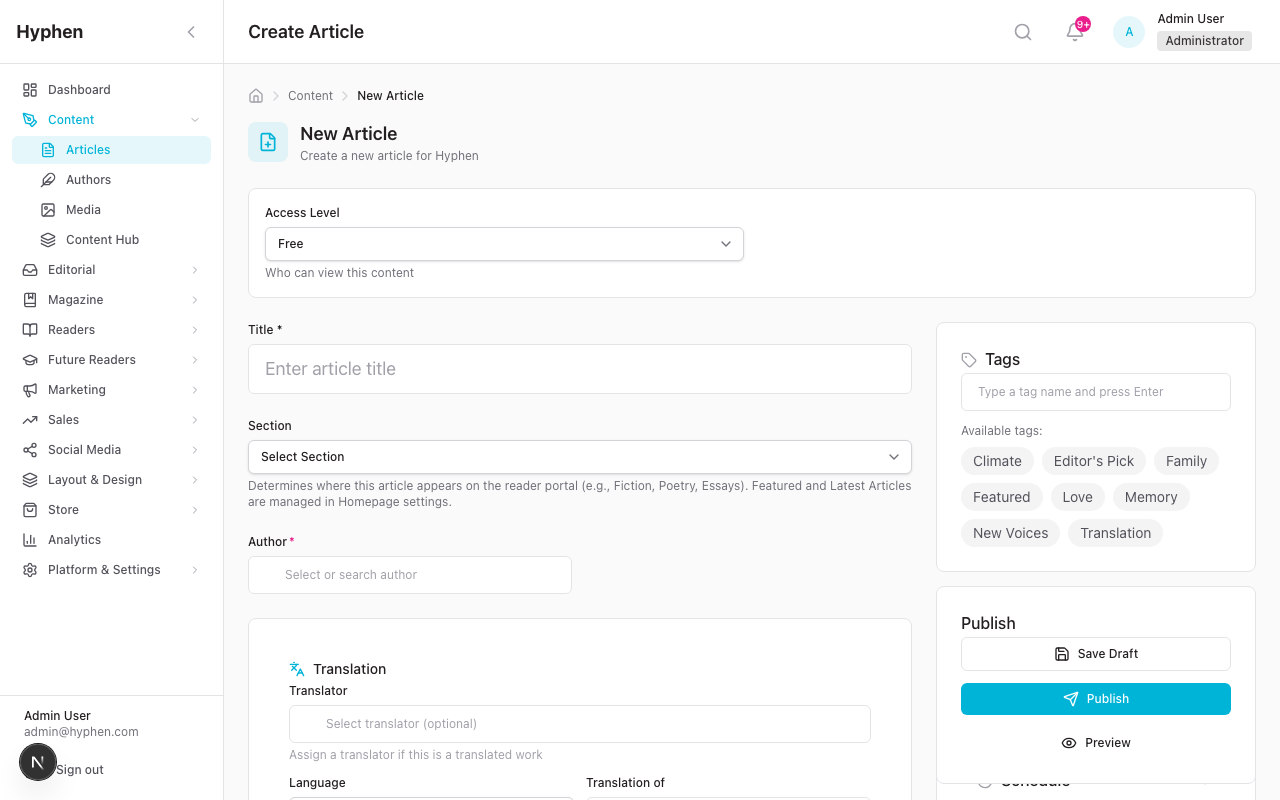Click the Translation language icon
Image resolution: width=1280 pixels, height=800 pixels.
pyautogui.click(x=296, y=668)
